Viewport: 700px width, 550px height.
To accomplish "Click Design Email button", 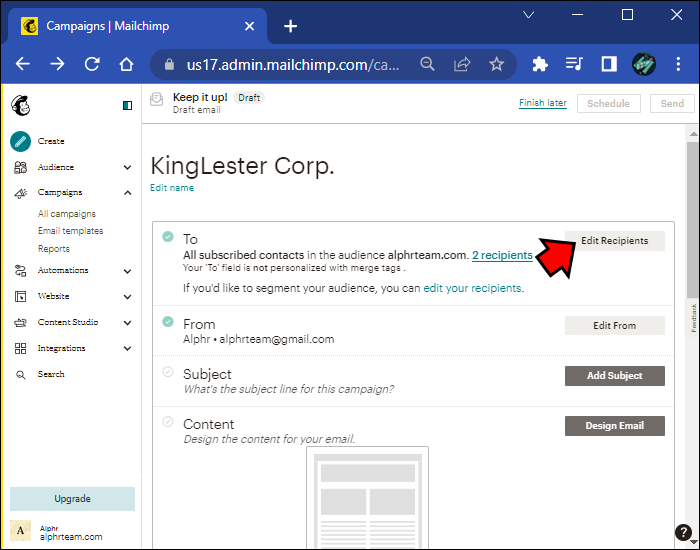I will (614, 426).
